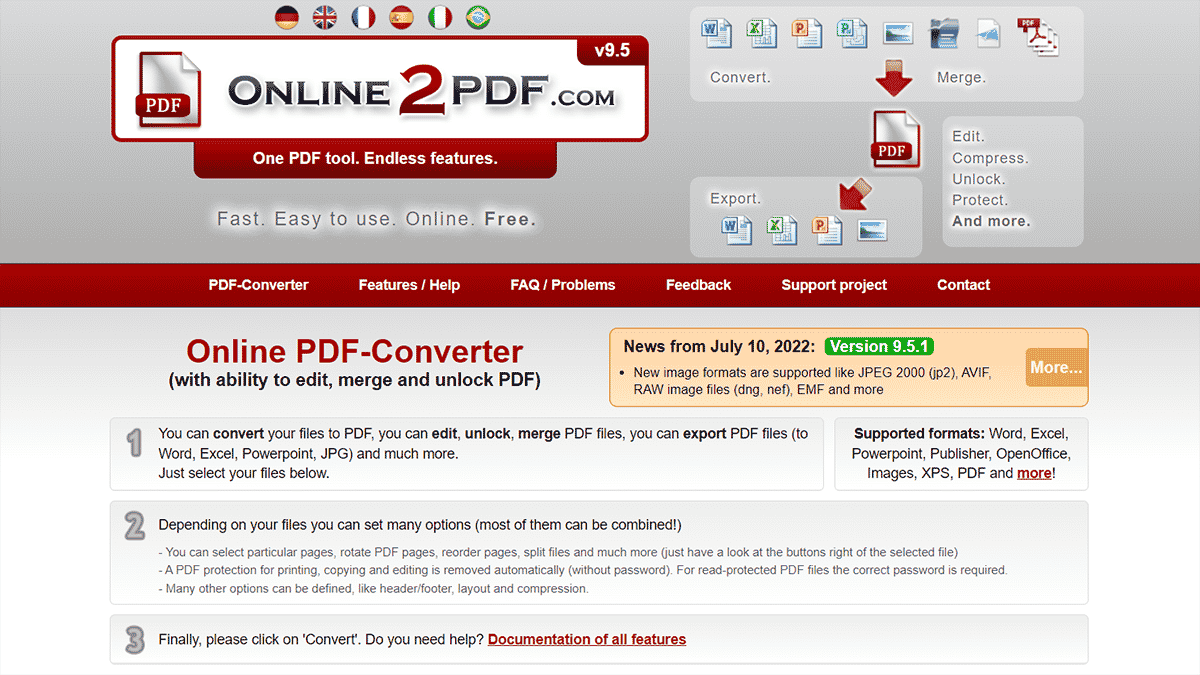
Task: Click the stacked PDF files merge icon
Action: 1037,36
